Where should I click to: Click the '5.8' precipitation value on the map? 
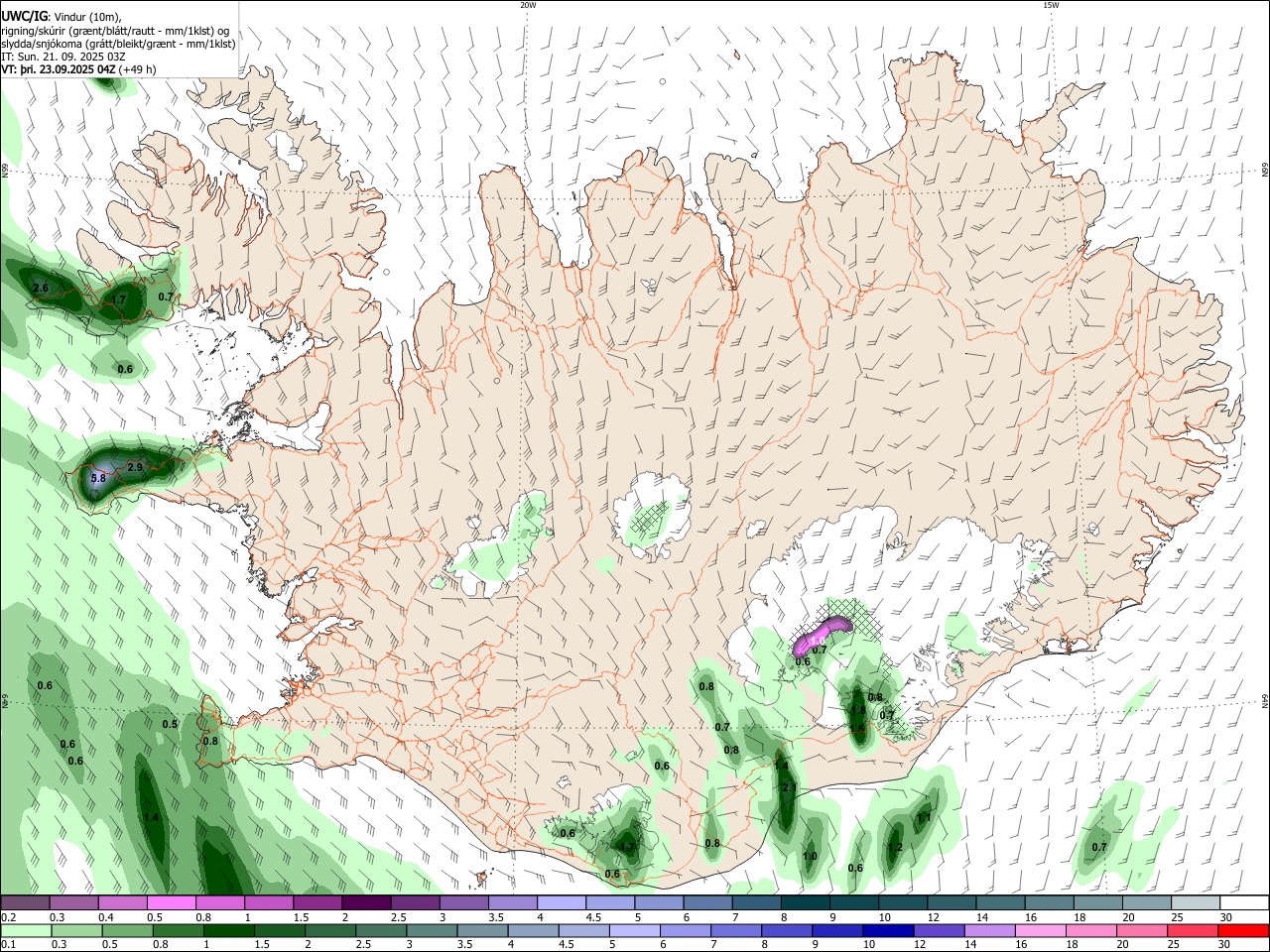97,478
